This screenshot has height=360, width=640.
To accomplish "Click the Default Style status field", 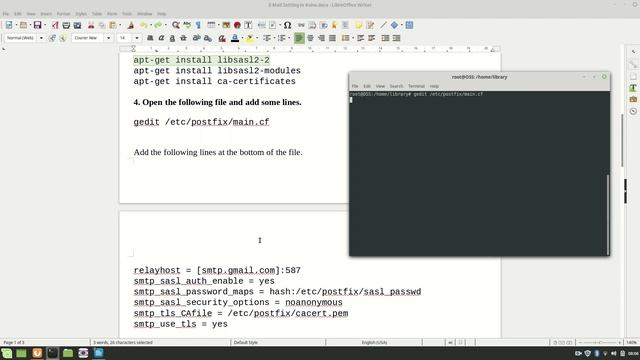I will pos(245,342).
